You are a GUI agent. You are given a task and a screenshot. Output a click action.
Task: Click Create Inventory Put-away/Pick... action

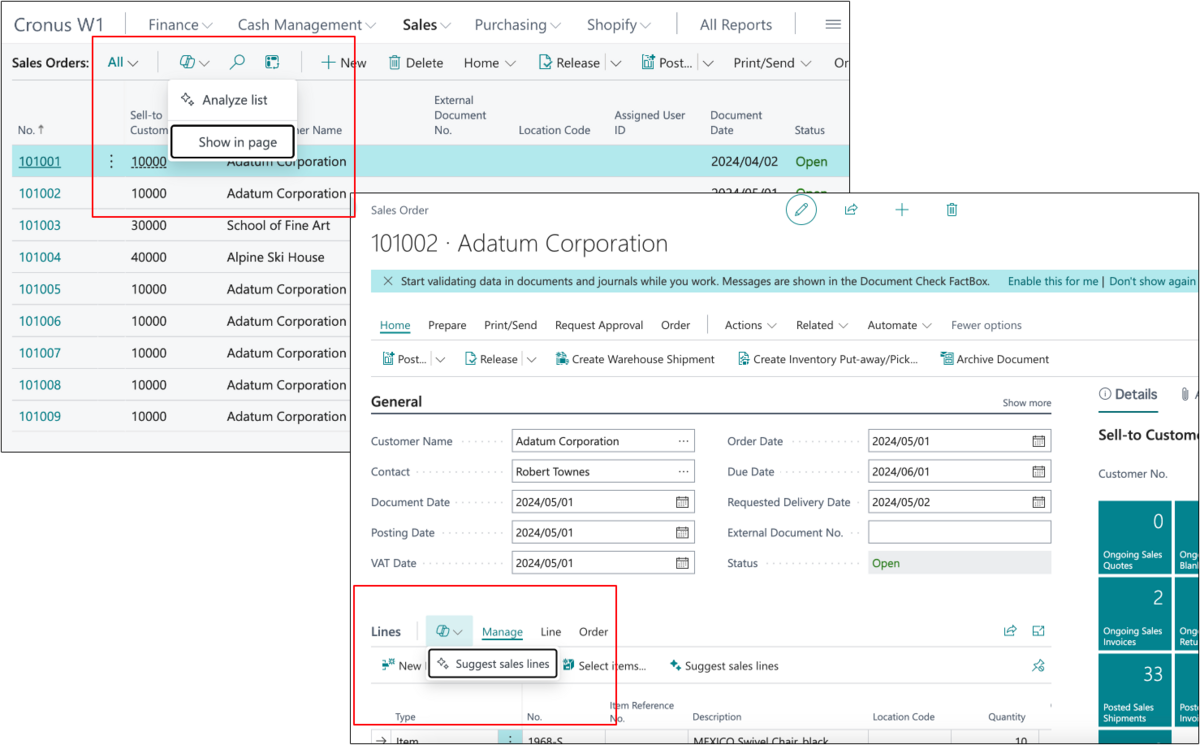827,359
